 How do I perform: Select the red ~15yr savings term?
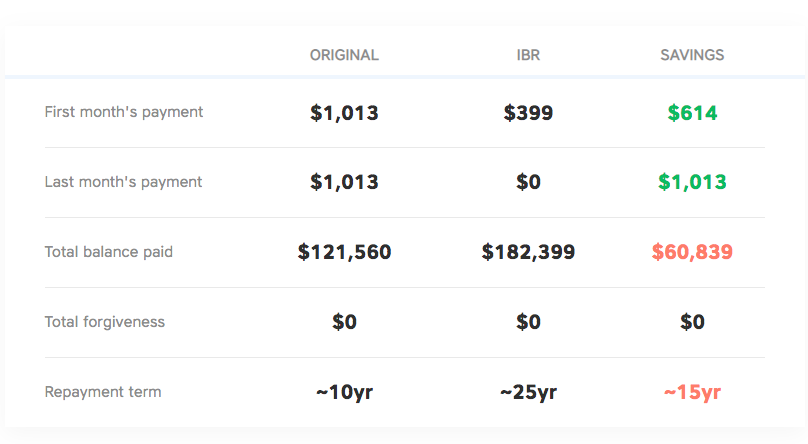(x=692, y=393)
